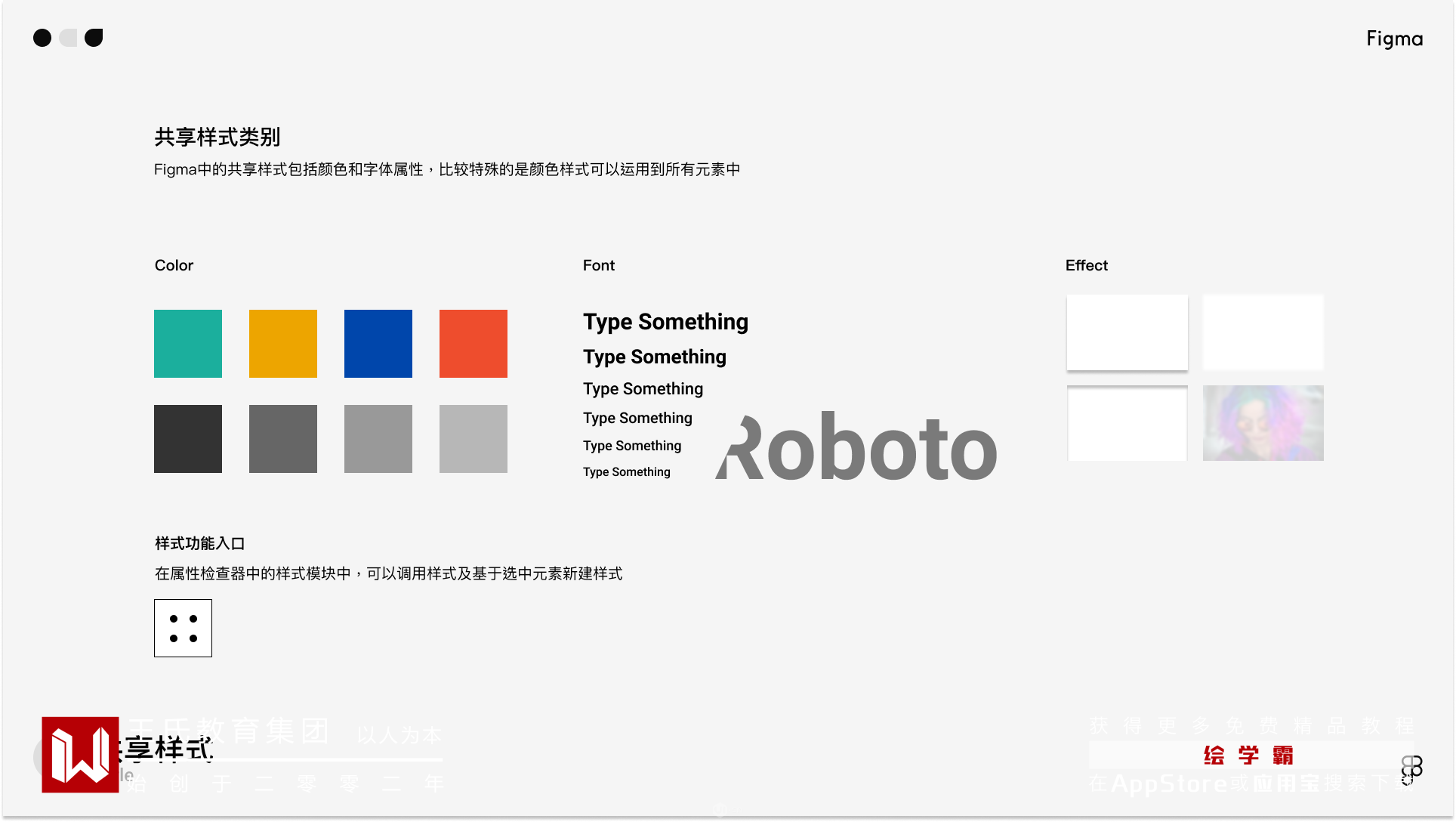
Task: Select the orange-yellow color swatch
Action: coord(283,344)
